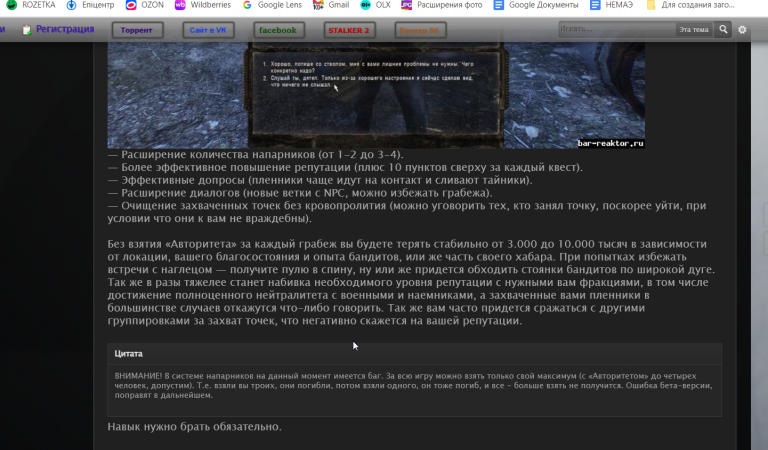The image size is (768, 450).
Task: Focus the forum search field Искать...
Action: [616, 29]
